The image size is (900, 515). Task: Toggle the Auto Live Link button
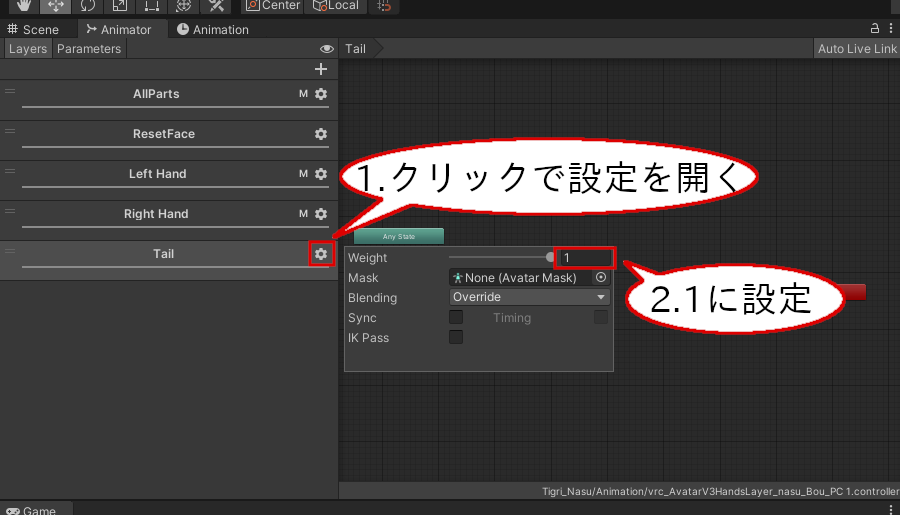click(x=857, y=49)
